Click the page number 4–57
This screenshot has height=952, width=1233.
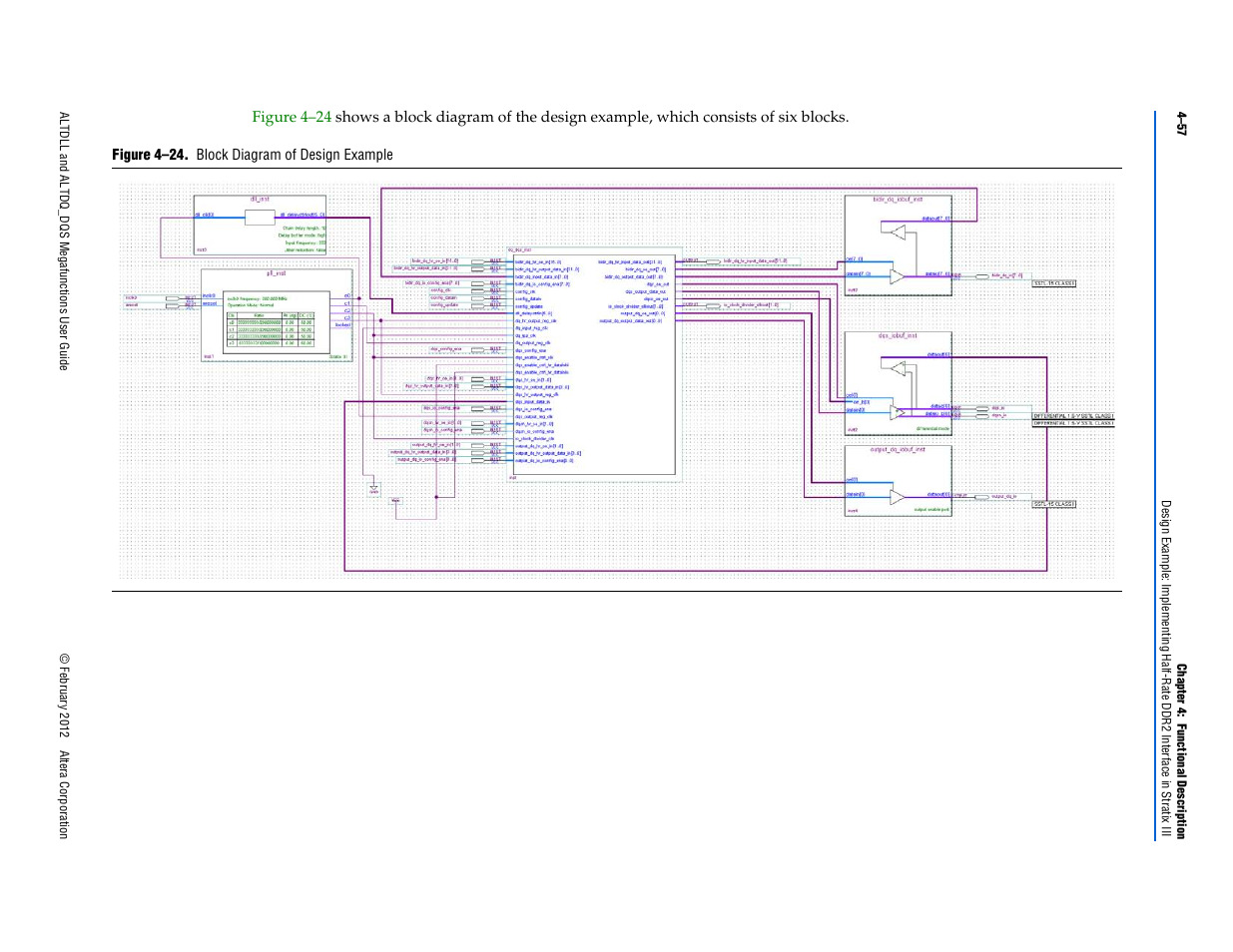[1181, 124]
